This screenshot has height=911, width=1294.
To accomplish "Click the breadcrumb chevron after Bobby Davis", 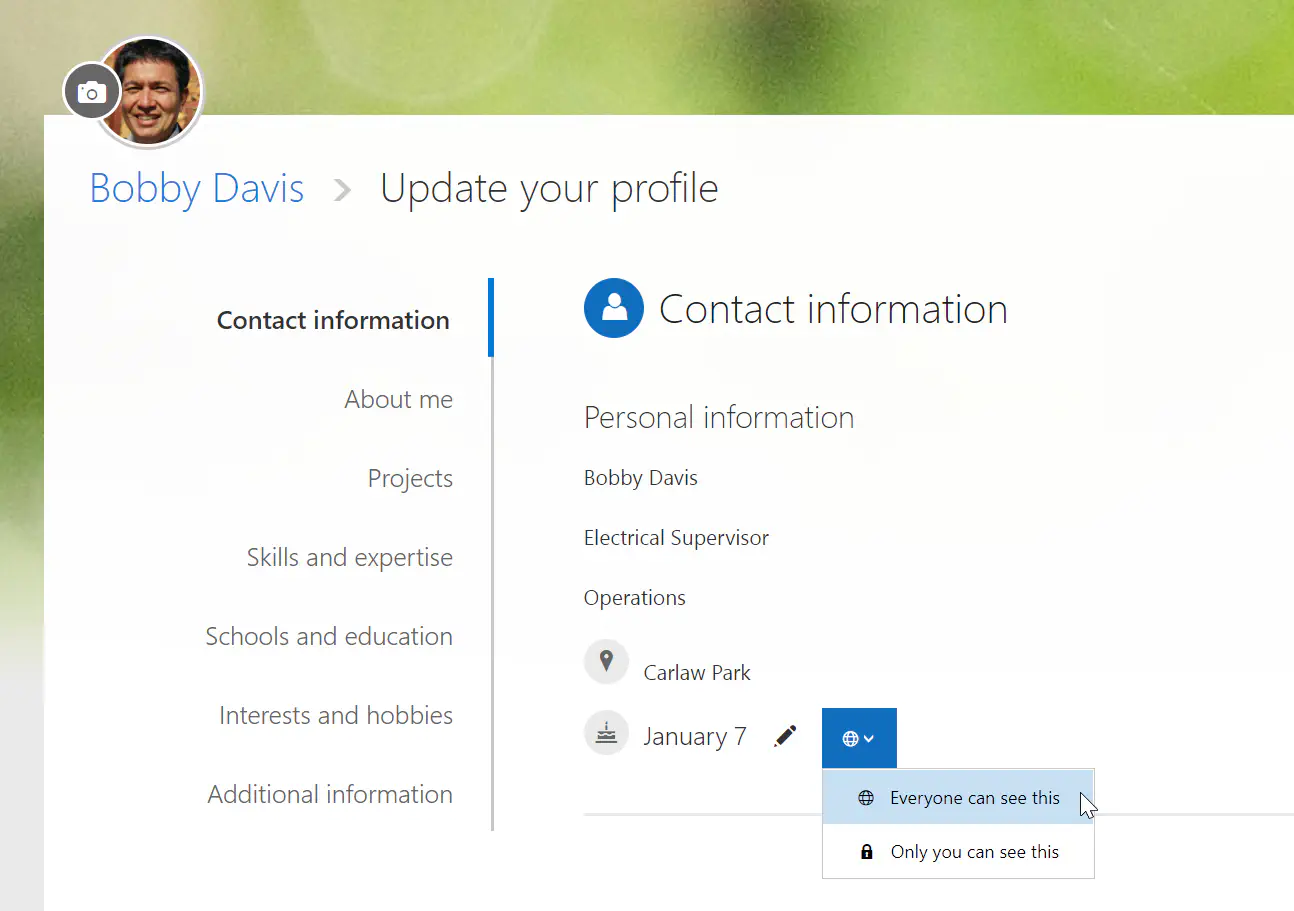I will click(343, 189).
